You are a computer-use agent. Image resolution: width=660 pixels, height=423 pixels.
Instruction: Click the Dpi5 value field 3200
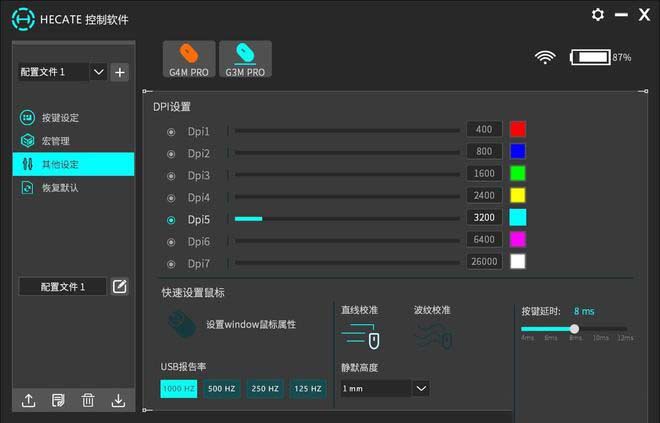point(484,217)
